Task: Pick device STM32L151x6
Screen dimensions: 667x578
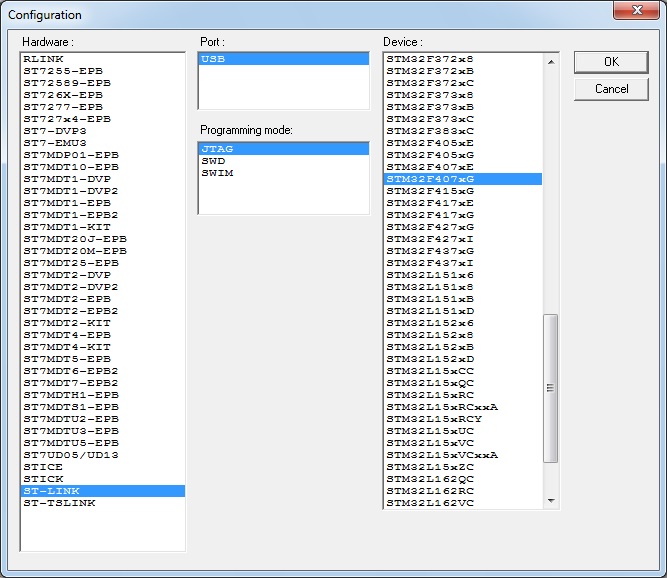Action: tap(463, 275)
